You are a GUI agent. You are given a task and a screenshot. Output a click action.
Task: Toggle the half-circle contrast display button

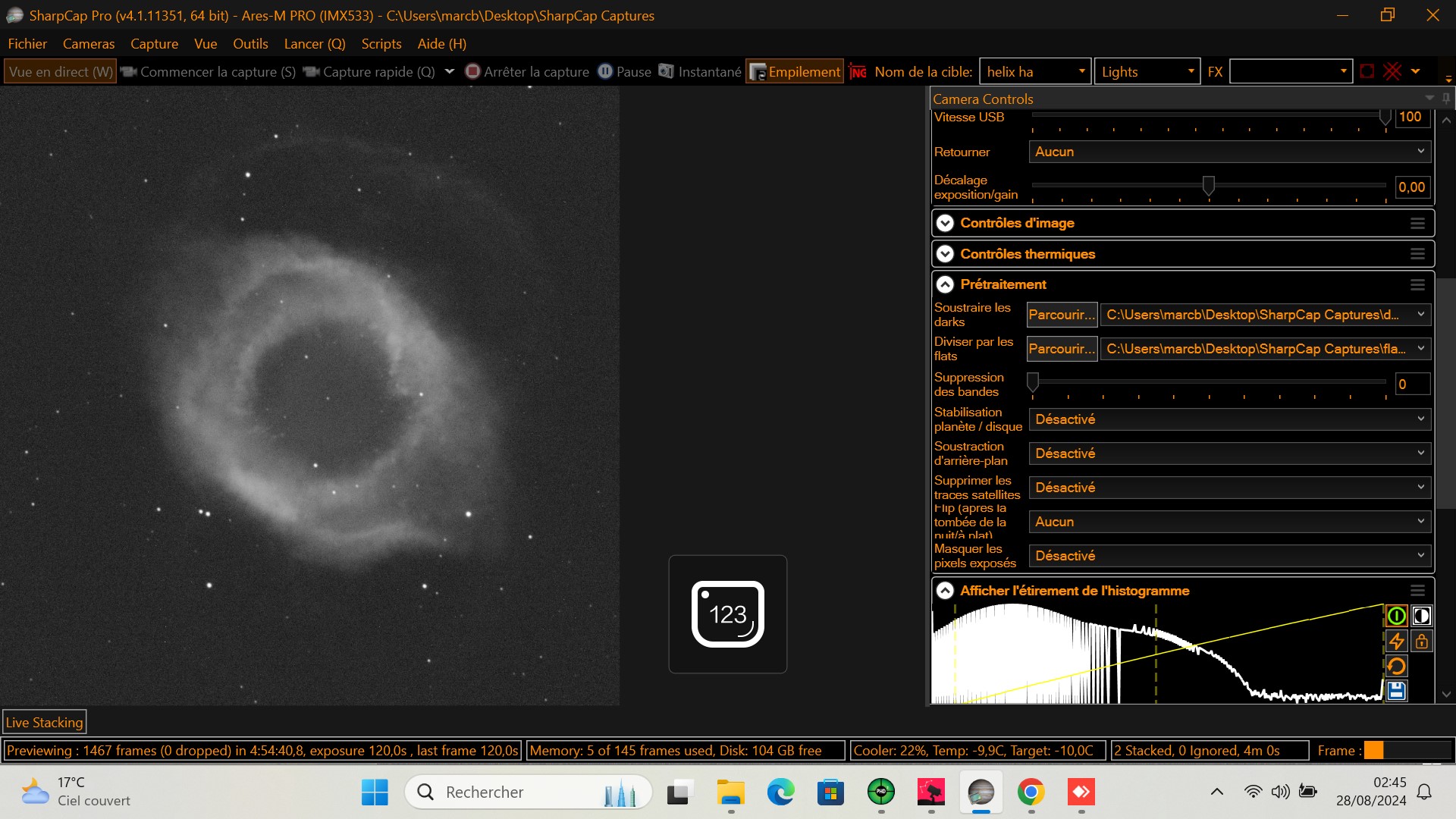tap(1421, 616)
